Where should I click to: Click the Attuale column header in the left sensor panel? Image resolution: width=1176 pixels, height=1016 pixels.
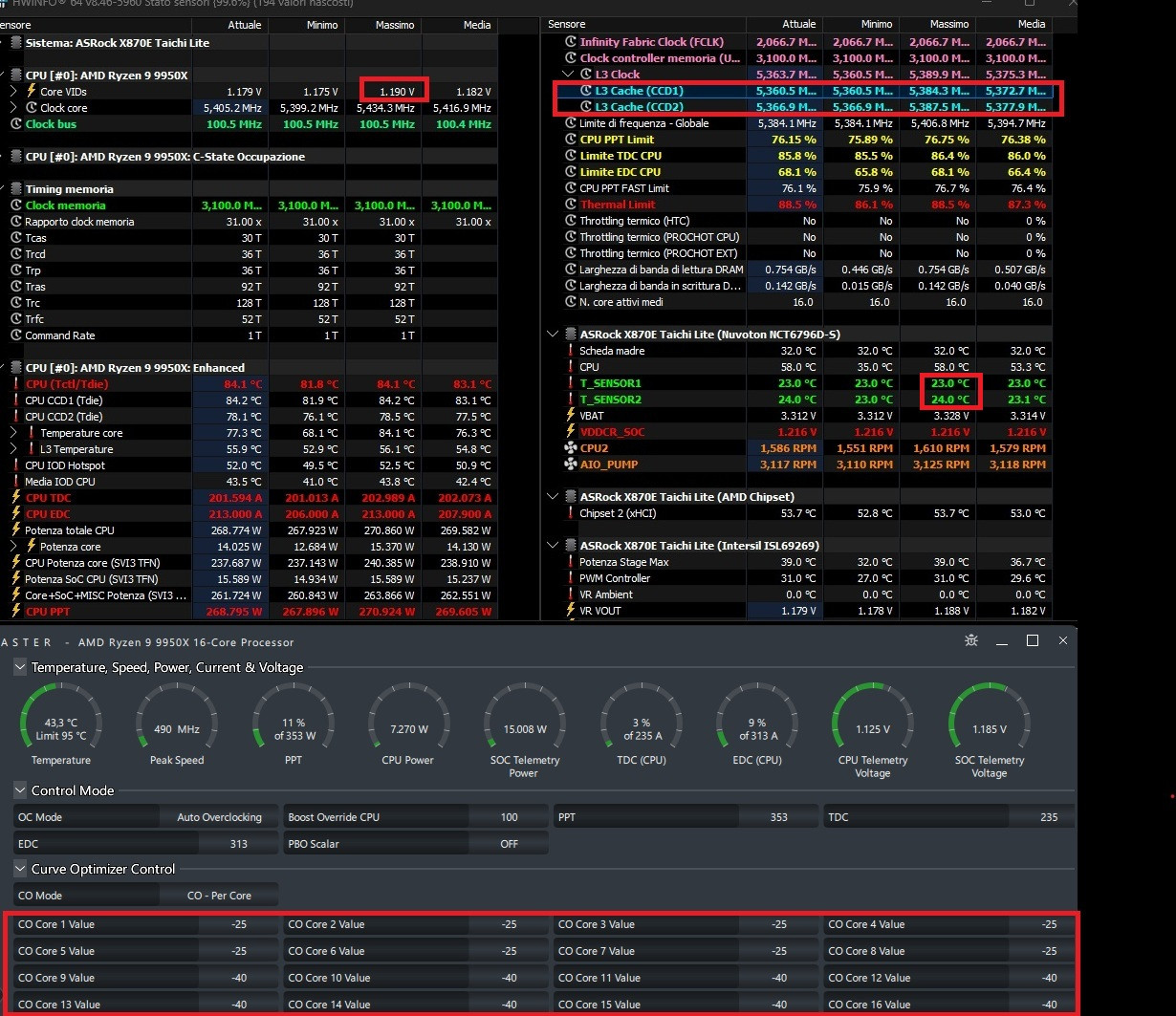230,25
